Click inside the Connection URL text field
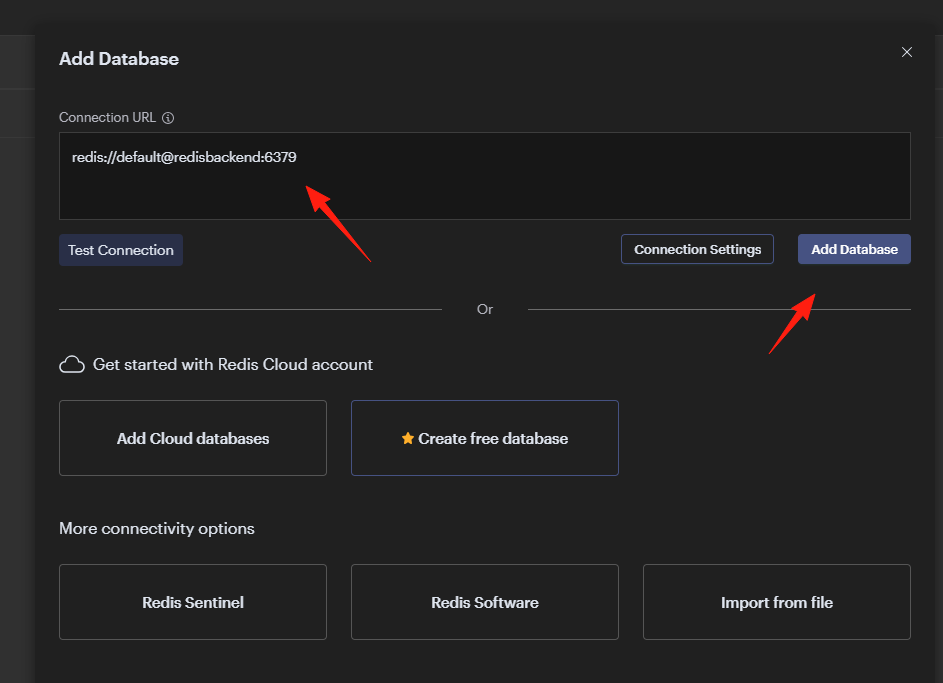The height and width of the screenshot is (683, 943). [x=485, y=176]
